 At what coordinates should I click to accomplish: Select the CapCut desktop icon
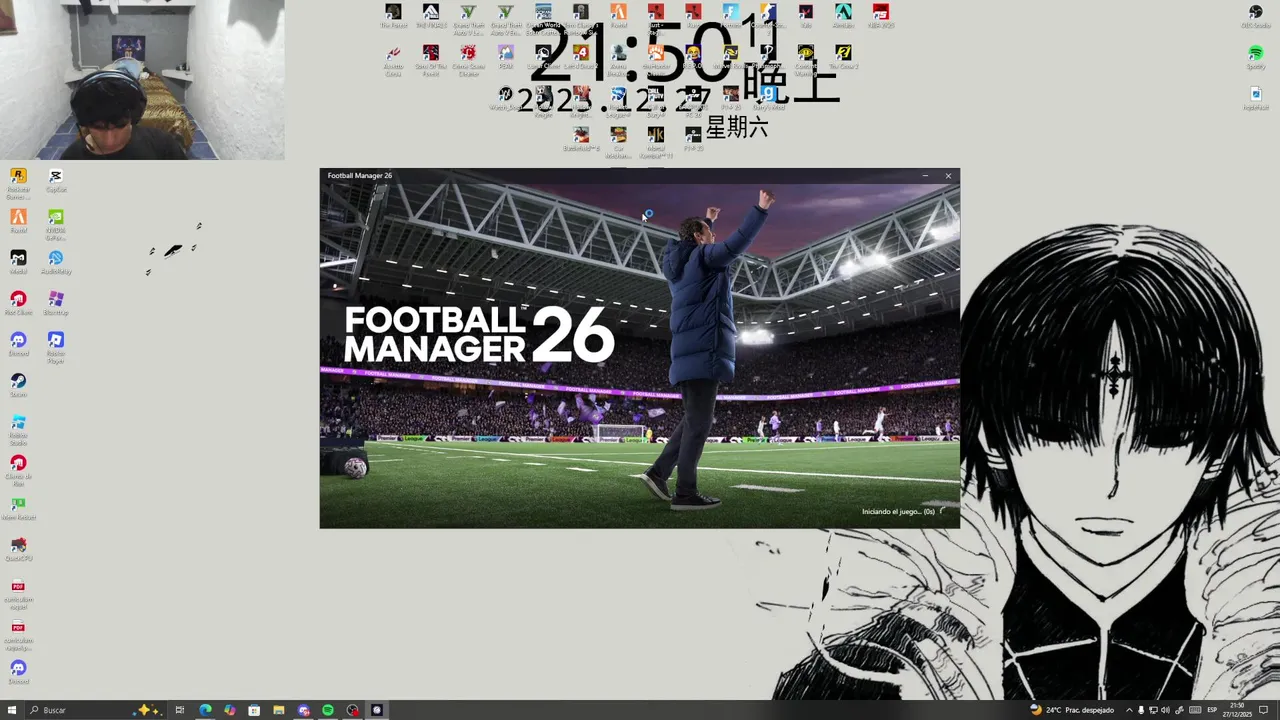[x=56, y=180]
